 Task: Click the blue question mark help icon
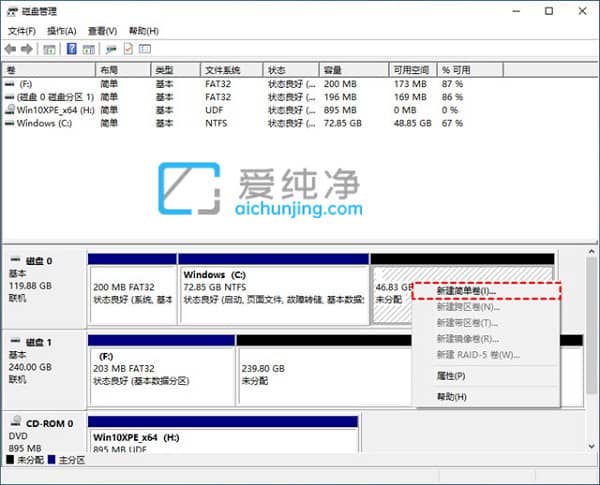72,49
